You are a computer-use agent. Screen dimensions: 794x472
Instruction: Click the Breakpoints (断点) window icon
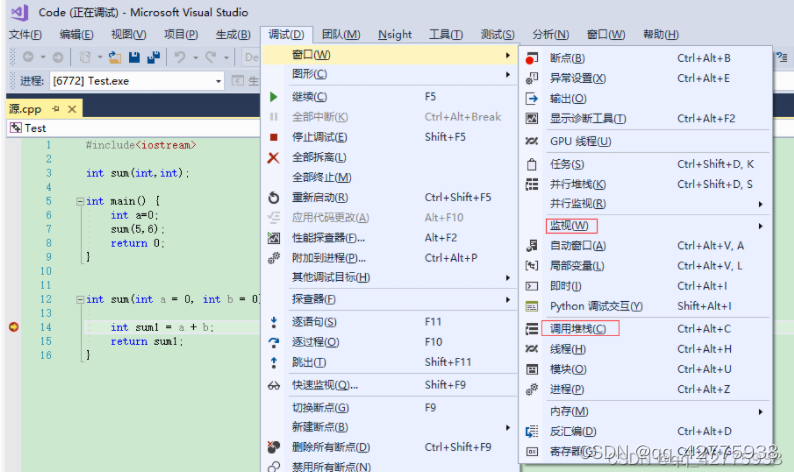click(531, 58)
